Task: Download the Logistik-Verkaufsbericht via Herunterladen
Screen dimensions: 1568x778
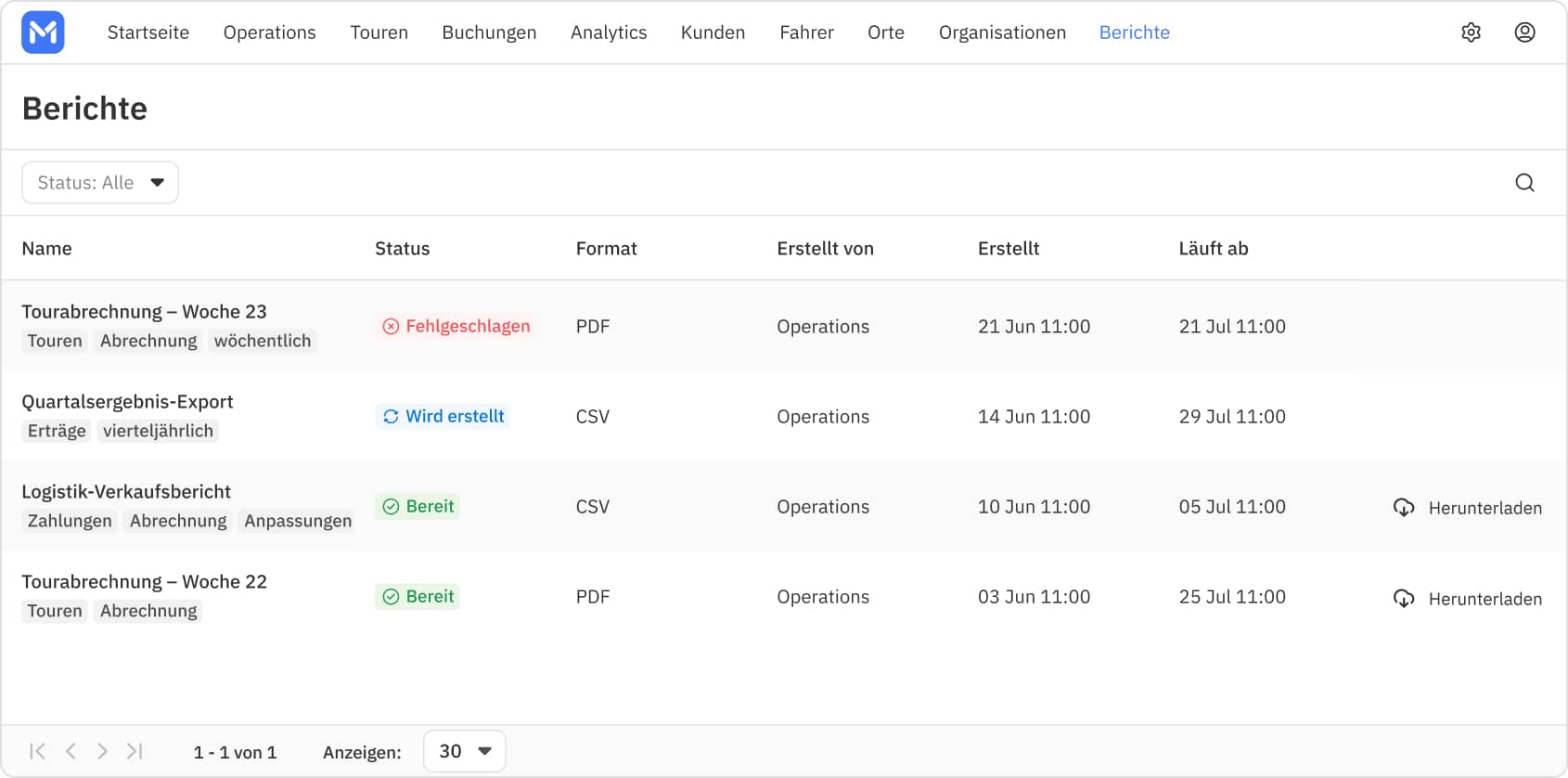Action: click(x=1484, y=508)
